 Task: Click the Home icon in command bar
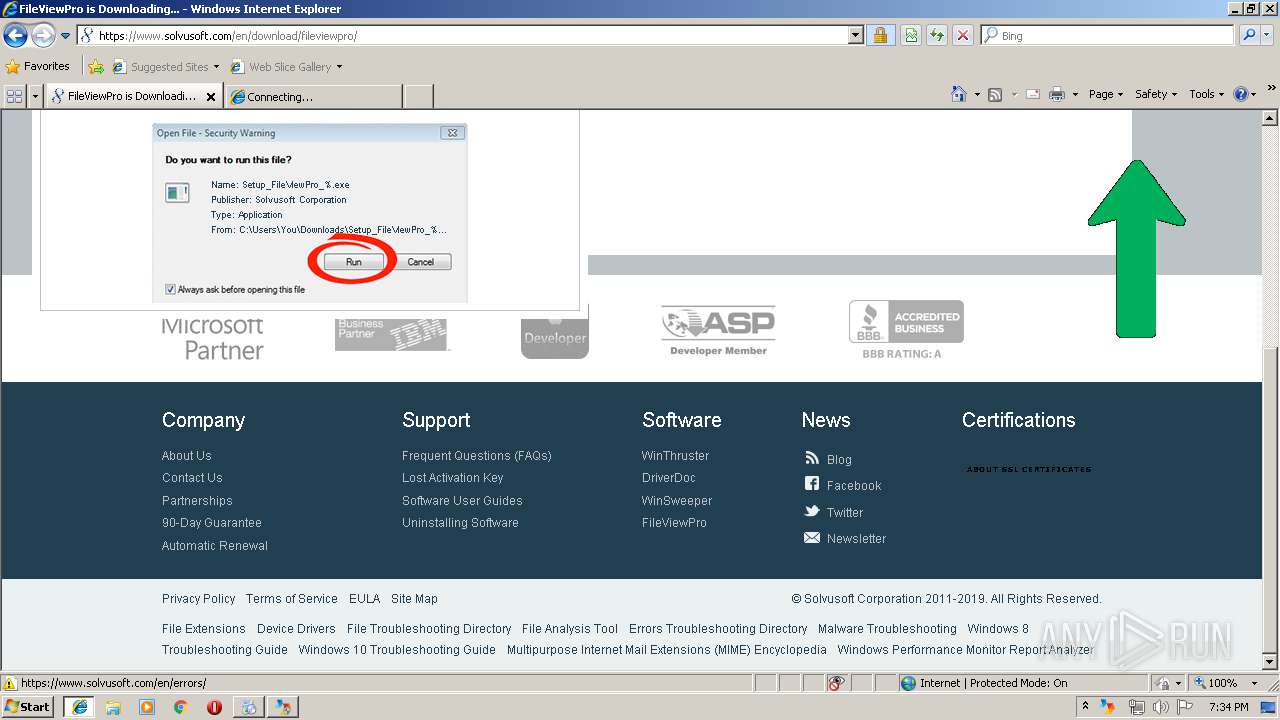[958, 94]
